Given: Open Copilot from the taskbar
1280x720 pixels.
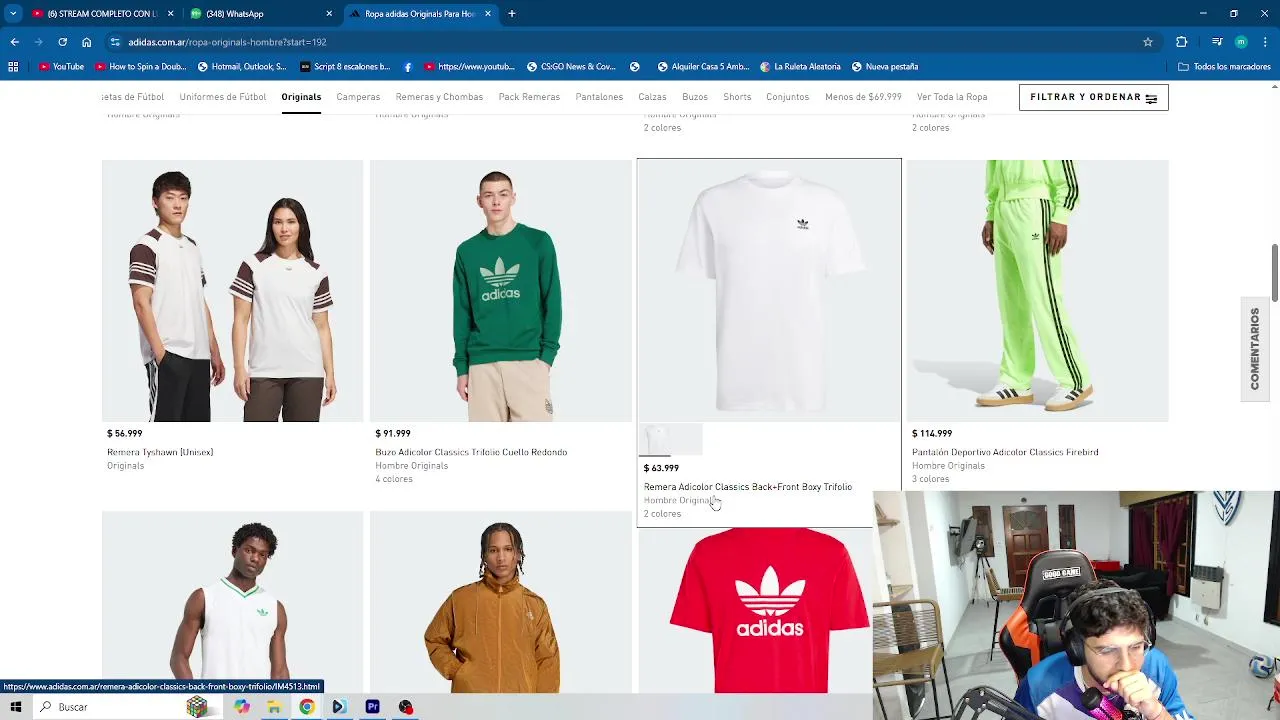Looking at the screenshot, I should coord(241,707).
